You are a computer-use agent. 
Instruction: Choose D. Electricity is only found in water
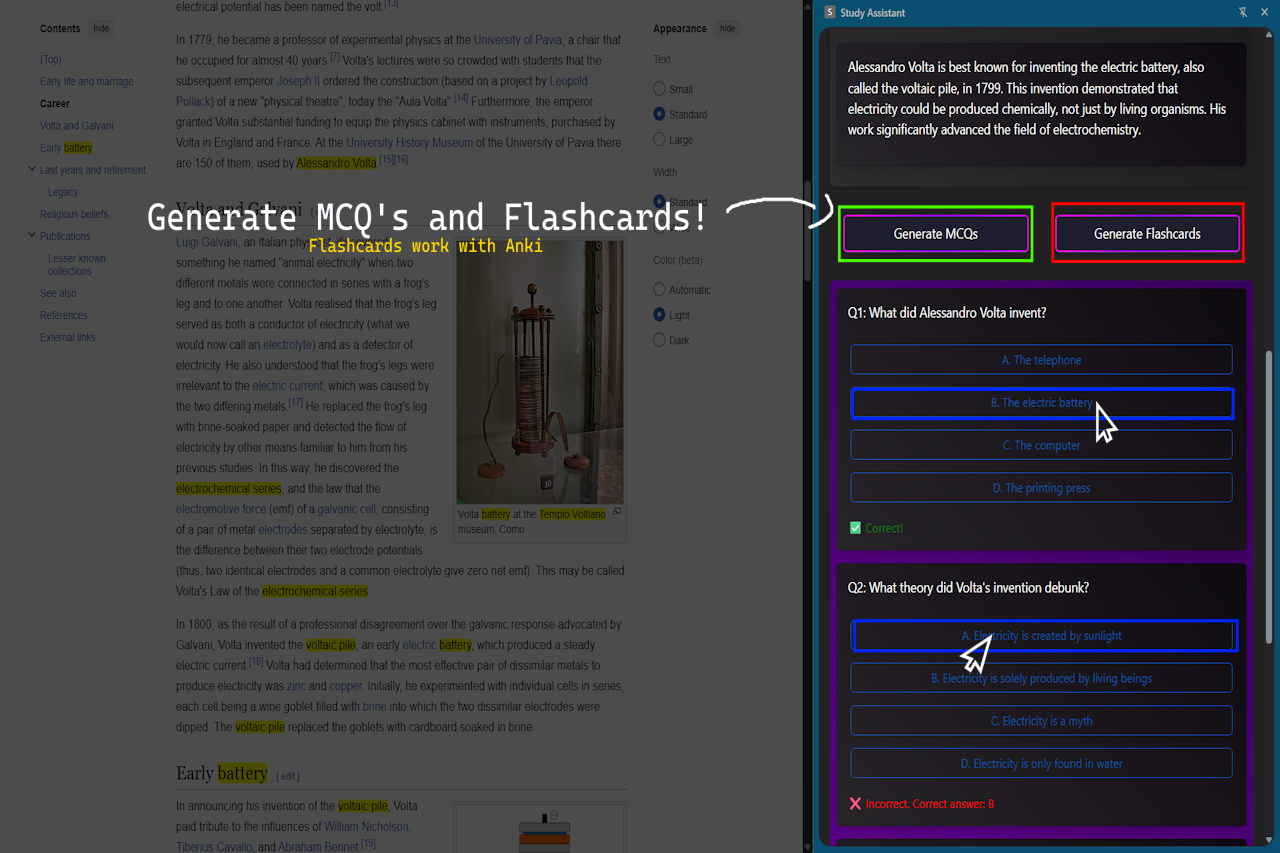pos(1041,764)
